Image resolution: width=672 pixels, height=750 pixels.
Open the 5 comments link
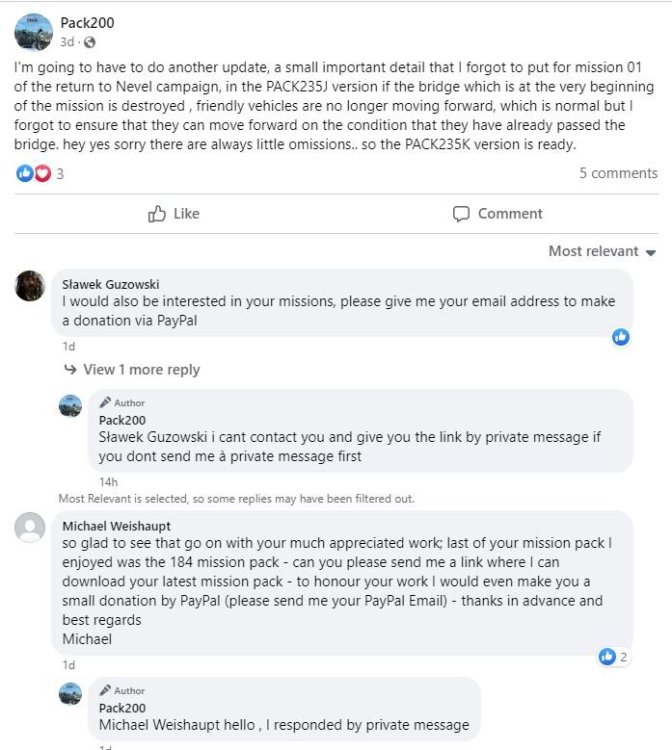[617, 173]
